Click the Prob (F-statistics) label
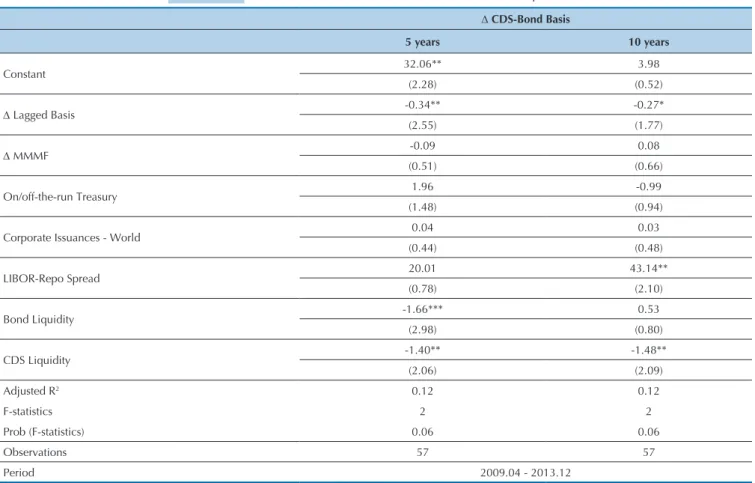755x483 pixels. [x=43, y=432]
